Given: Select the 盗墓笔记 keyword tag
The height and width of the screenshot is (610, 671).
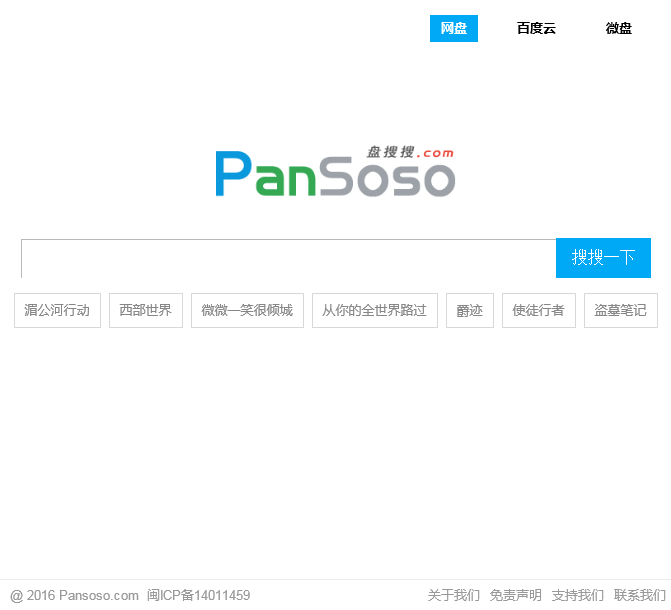Looking at the screenshot, I should [621, 310].
